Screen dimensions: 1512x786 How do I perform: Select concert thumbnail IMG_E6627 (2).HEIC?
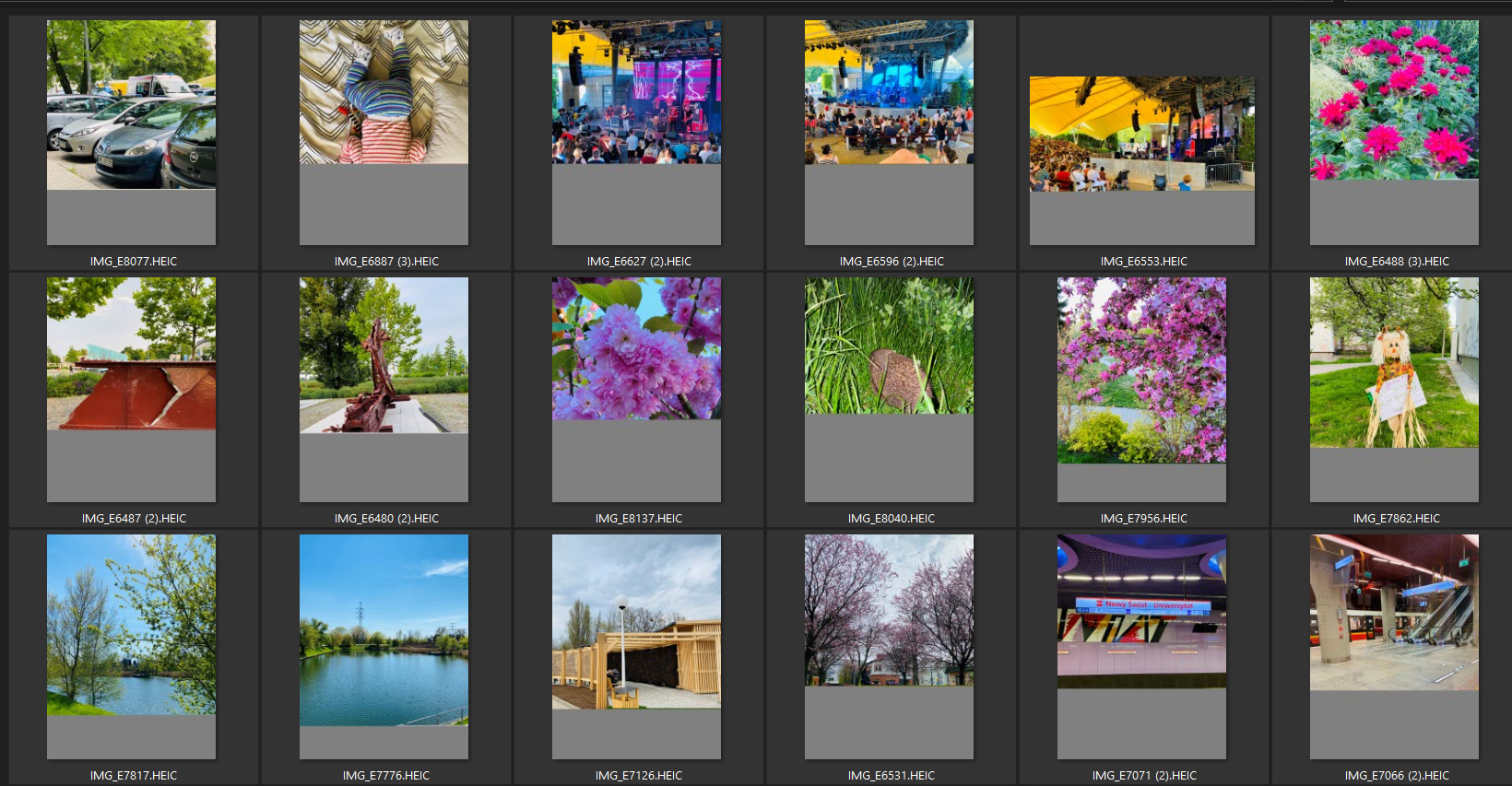coord(636,92)
